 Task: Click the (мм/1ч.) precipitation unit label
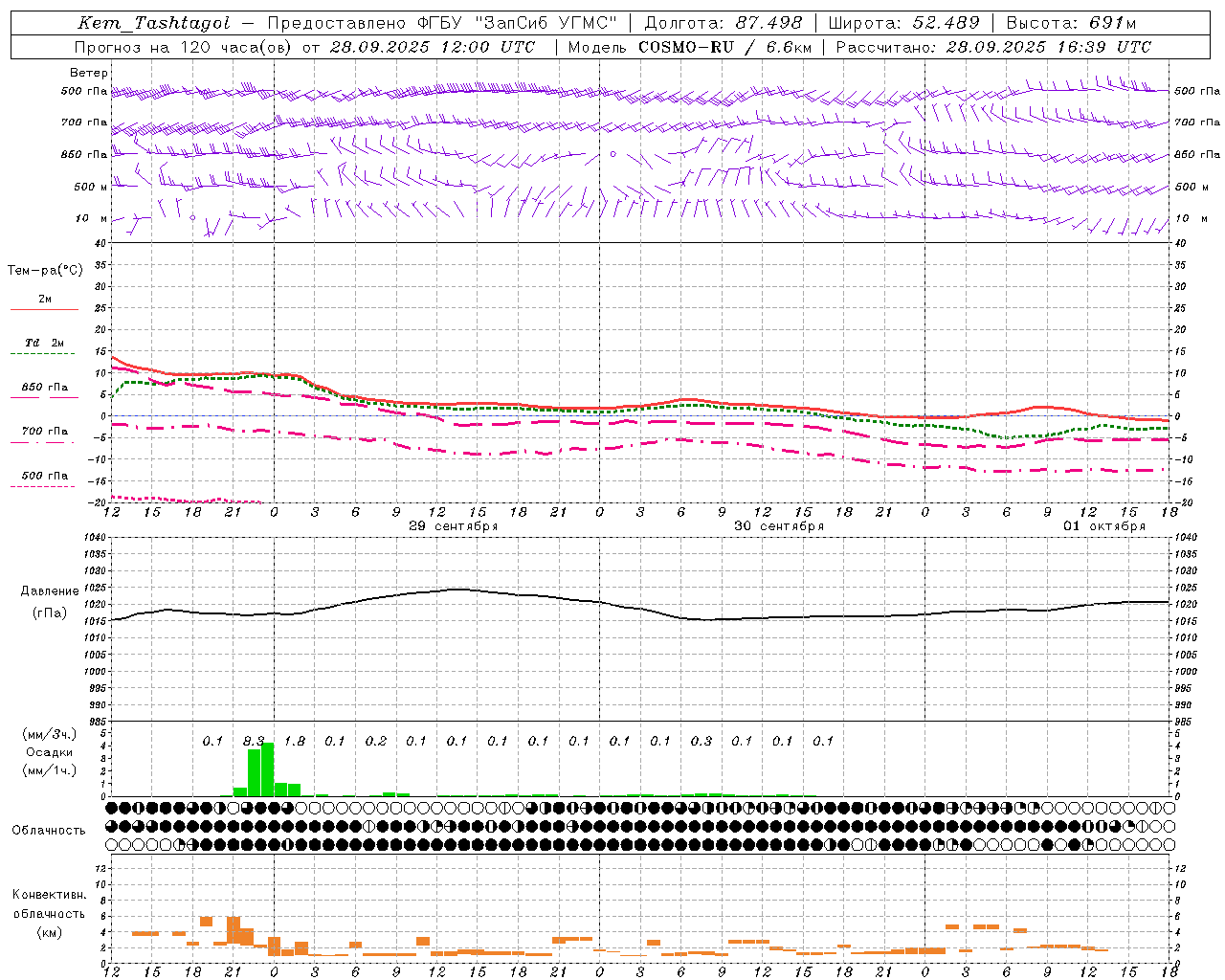coord(49,770)
